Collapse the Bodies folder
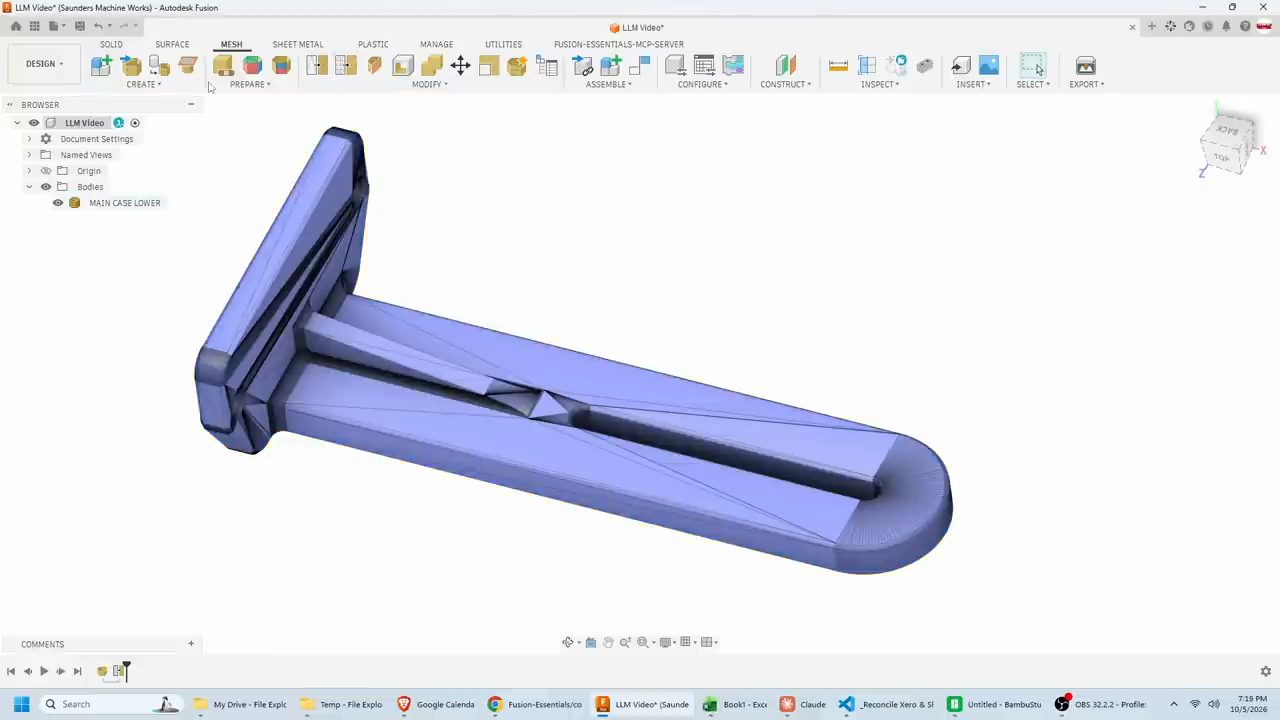This screenshot has height=720, width=1280. click(x=29, y=187)
